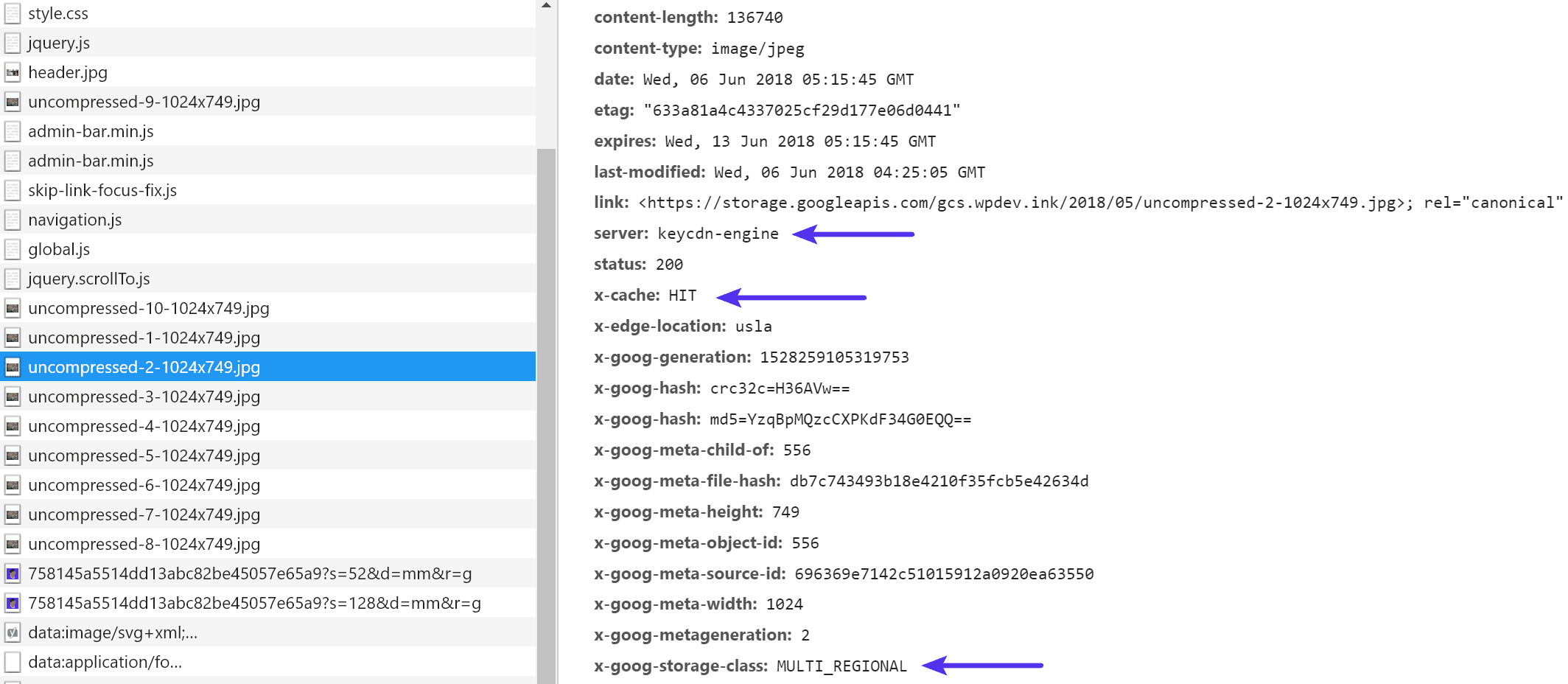Select the image icon next to header.jpg

(13, 72)
